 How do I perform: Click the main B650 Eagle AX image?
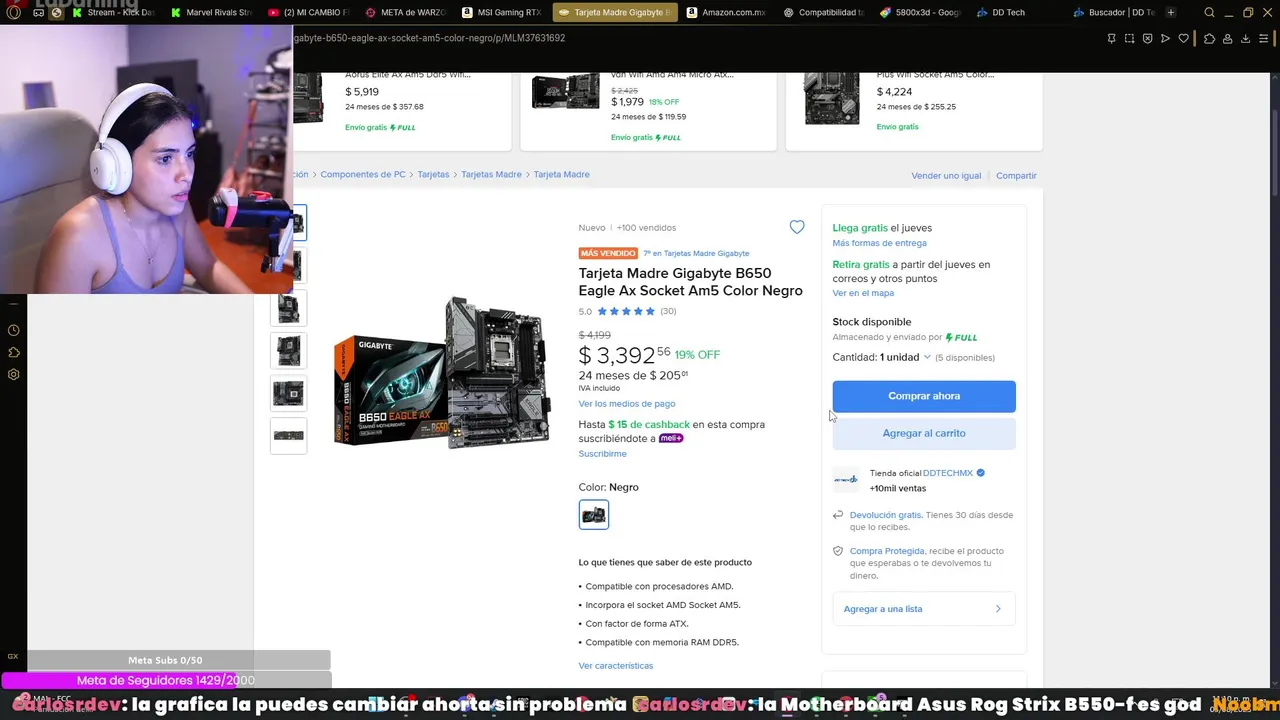(x=442, y=371)
